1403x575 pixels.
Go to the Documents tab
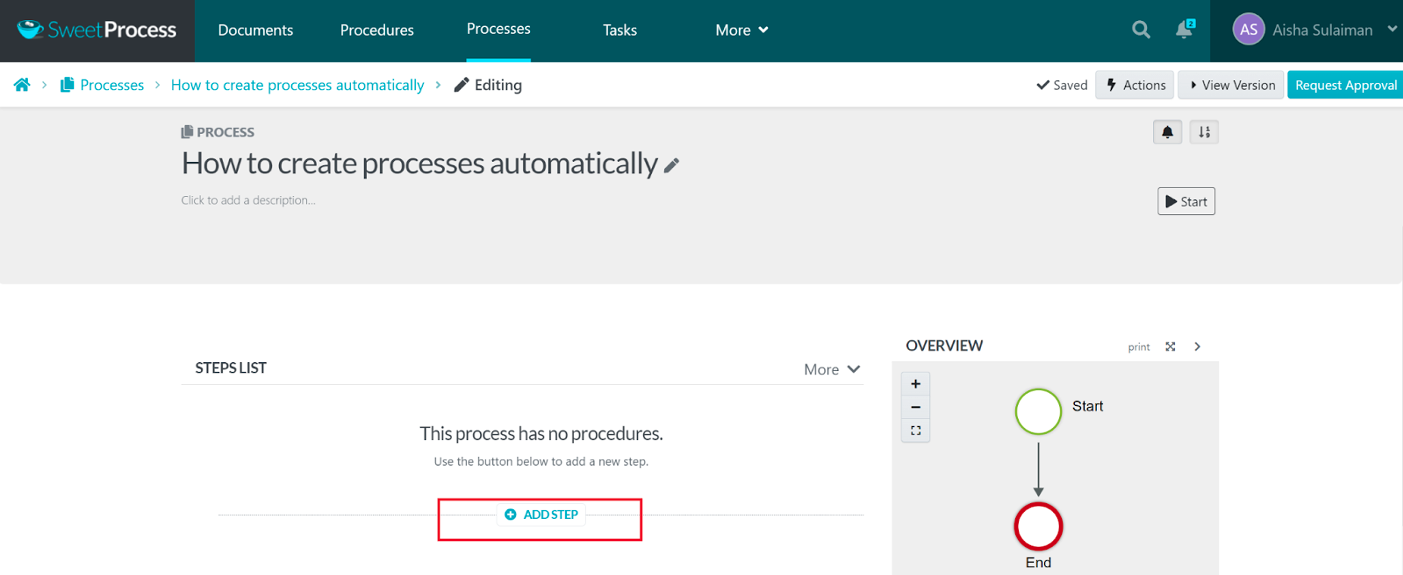click(255, 30)
